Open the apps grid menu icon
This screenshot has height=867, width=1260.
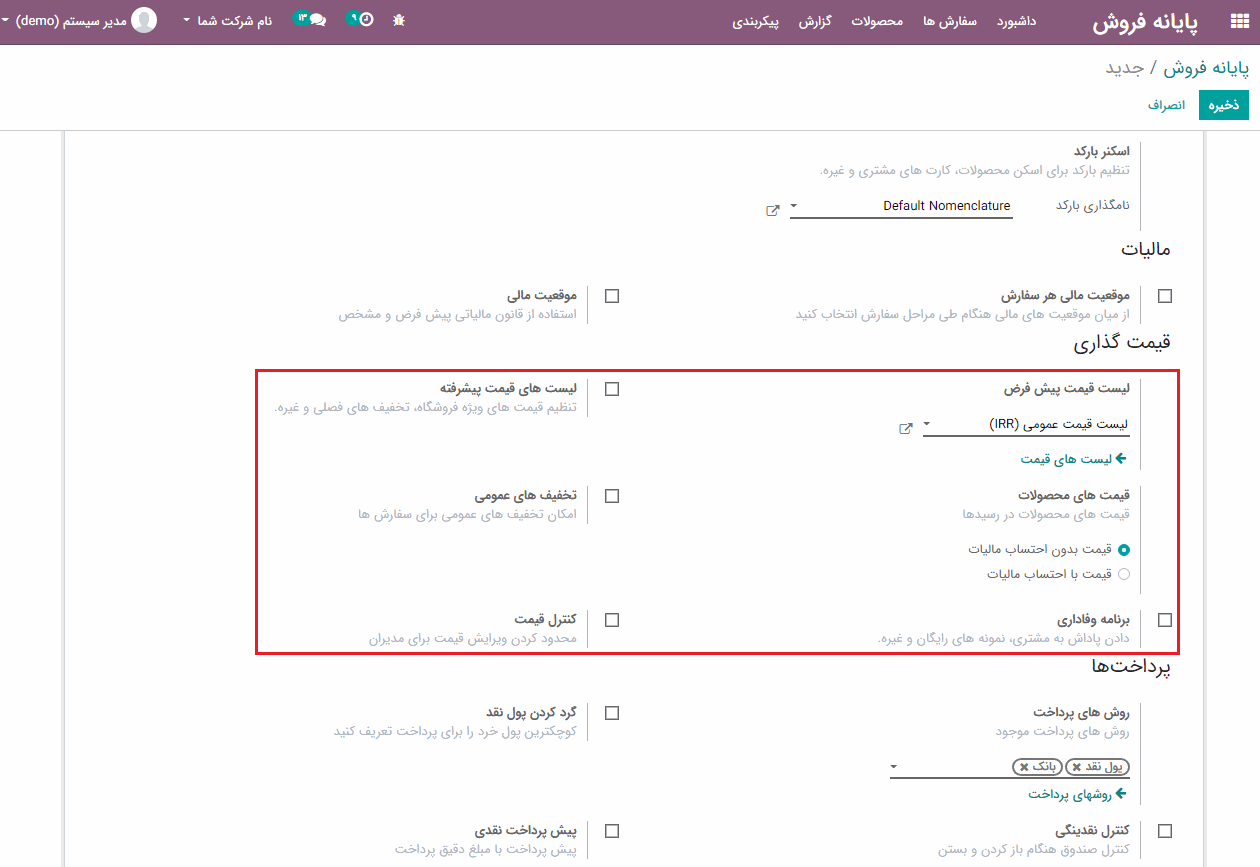(1239, 21)
